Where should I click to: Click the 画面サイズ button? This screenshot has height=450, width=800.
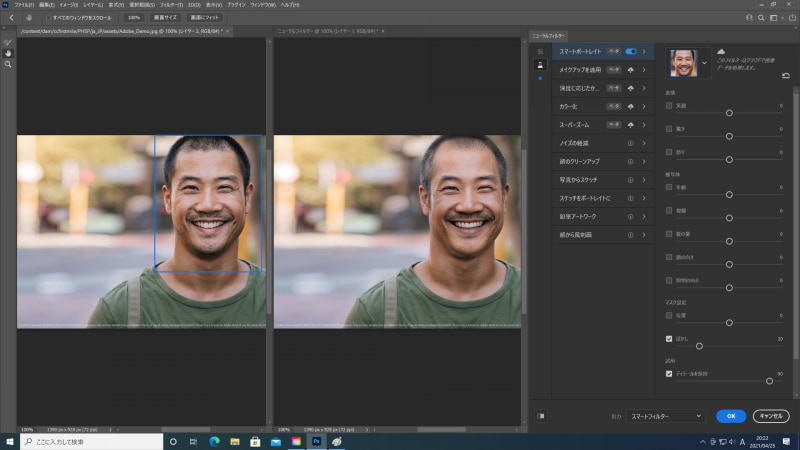point(165,17)
